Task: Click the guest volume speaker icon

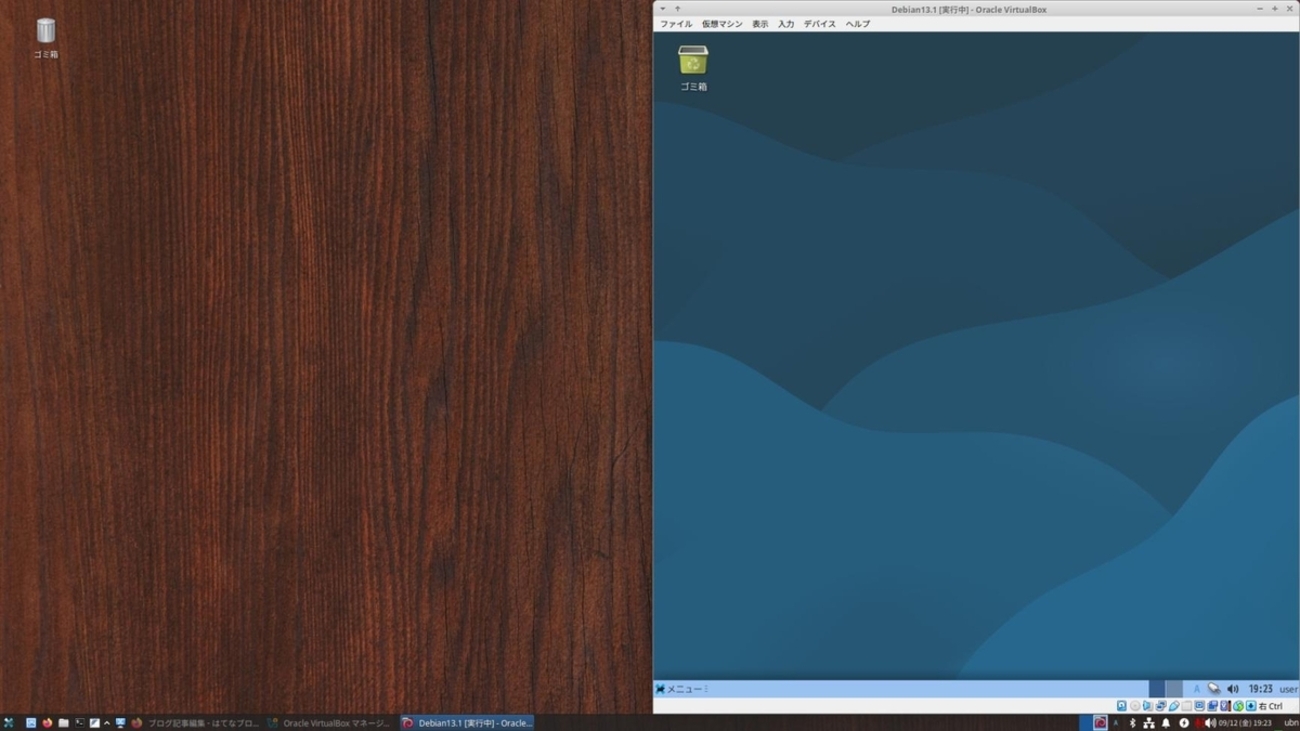Action: tap(1233, 689)
